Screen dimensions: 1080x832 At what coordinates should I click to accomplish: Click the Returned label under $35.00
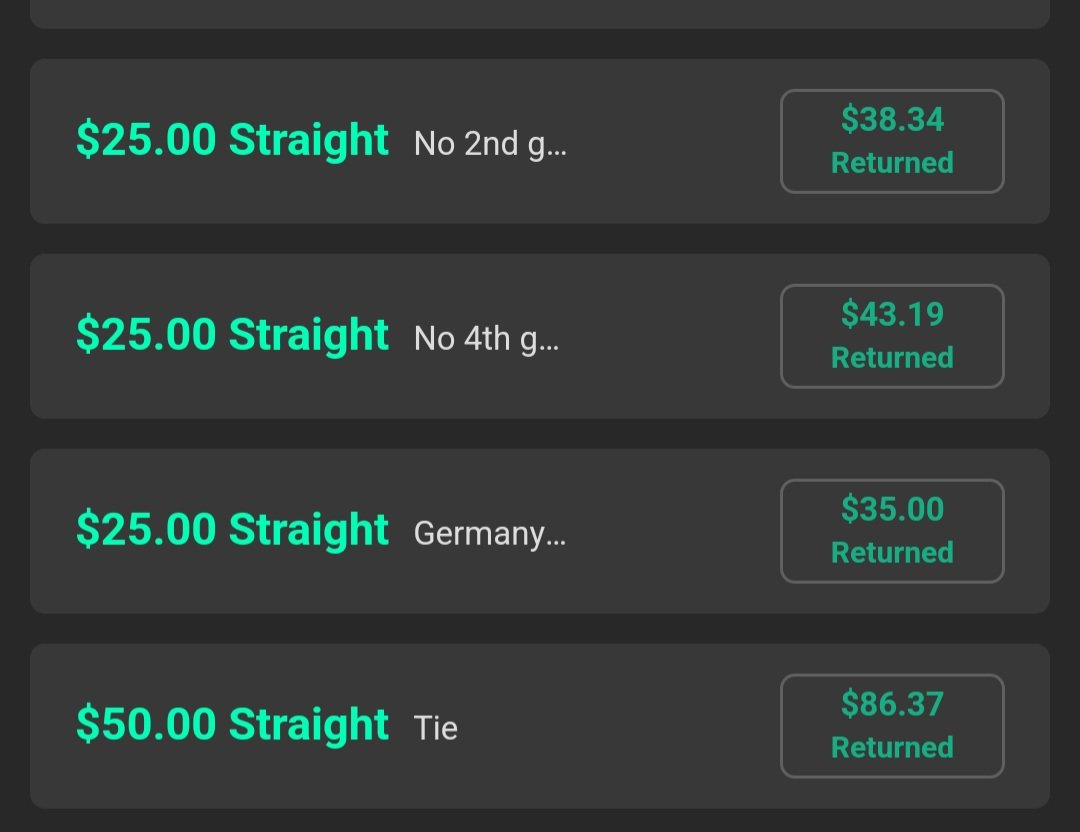point(892,553)
